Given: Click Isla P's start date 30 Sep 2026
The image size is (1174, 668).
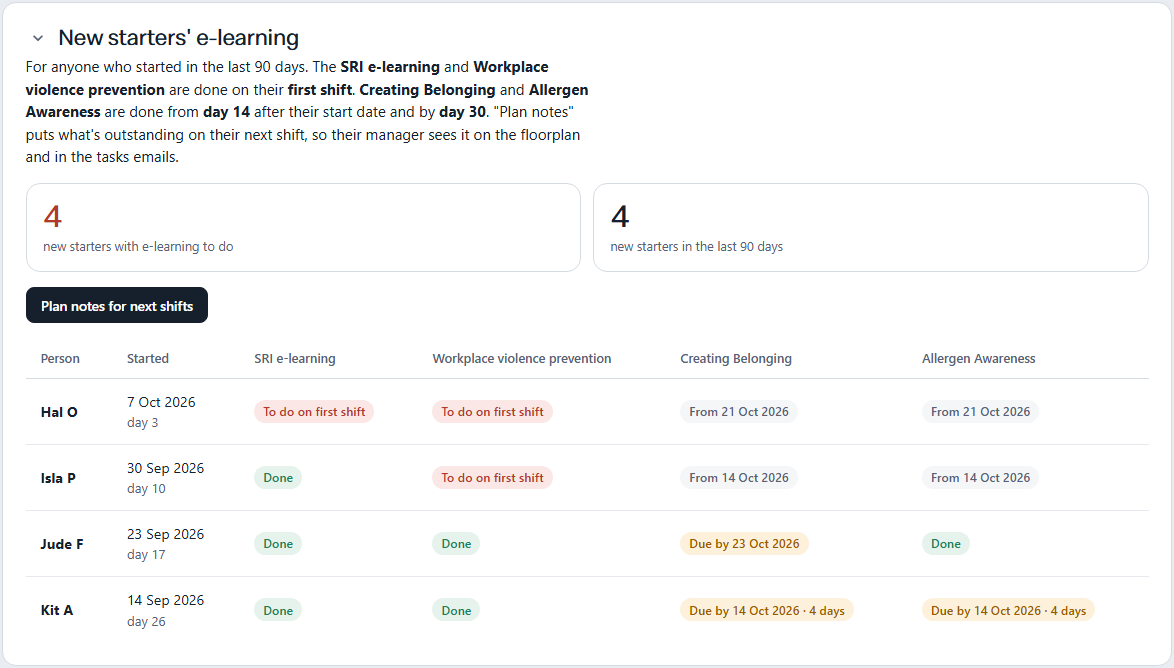Looking at the screenshot, I should 165,468.
